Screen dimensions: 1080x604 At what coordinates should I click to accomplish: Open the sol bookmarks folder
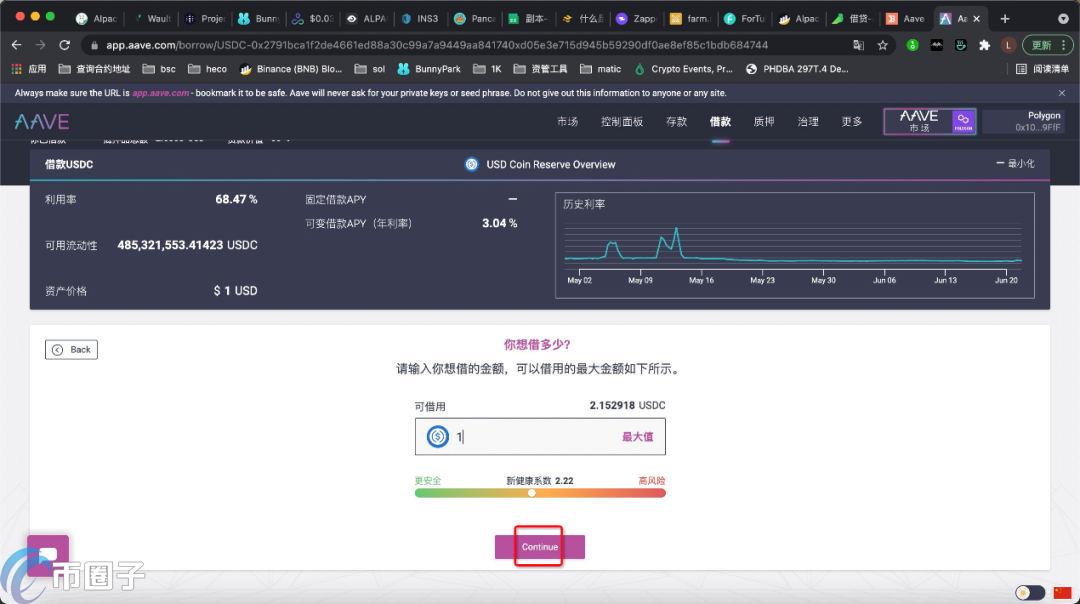coord(370,69)
